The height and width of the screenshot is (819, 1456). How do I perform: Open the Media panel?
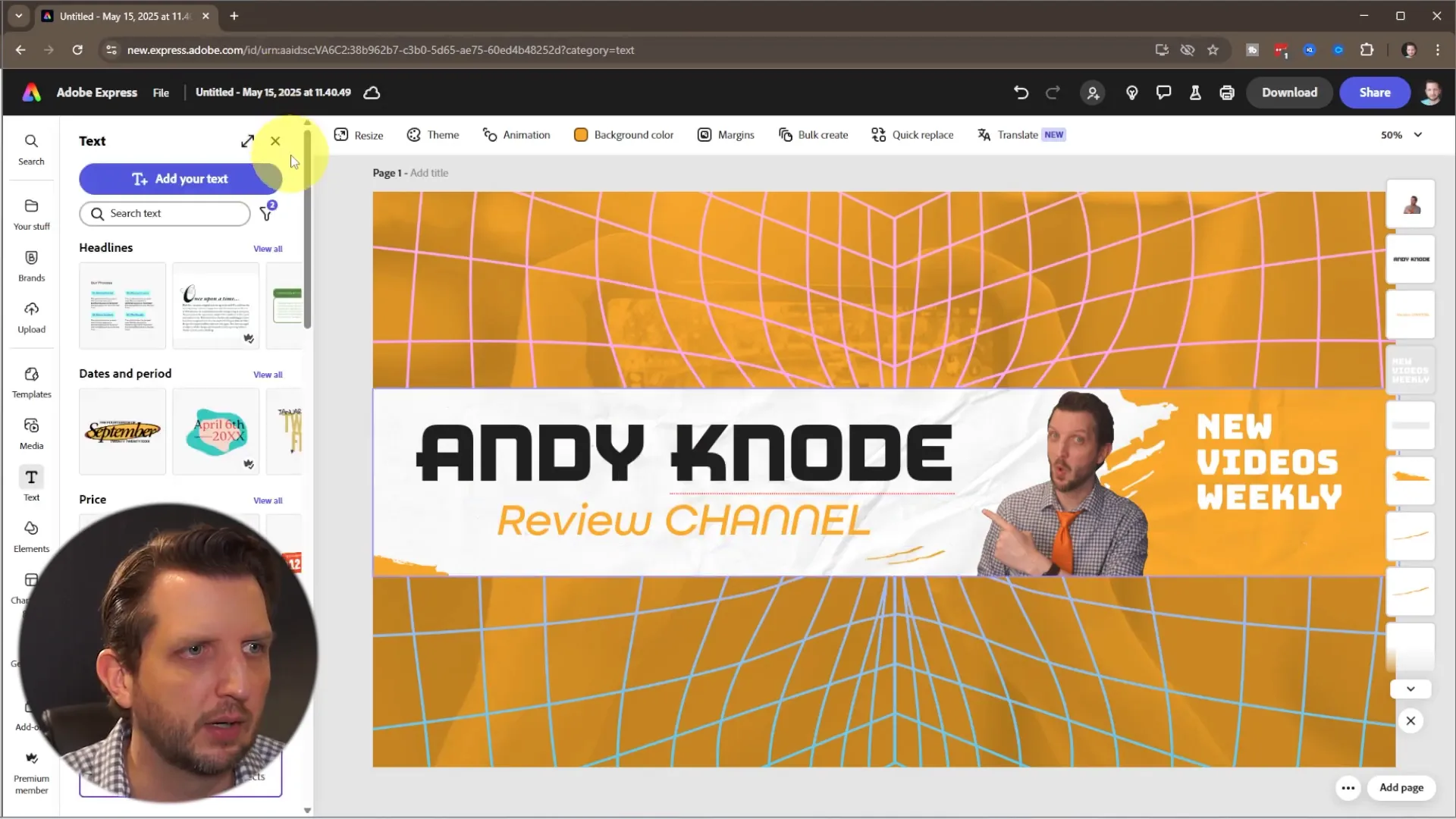point(31,435)
